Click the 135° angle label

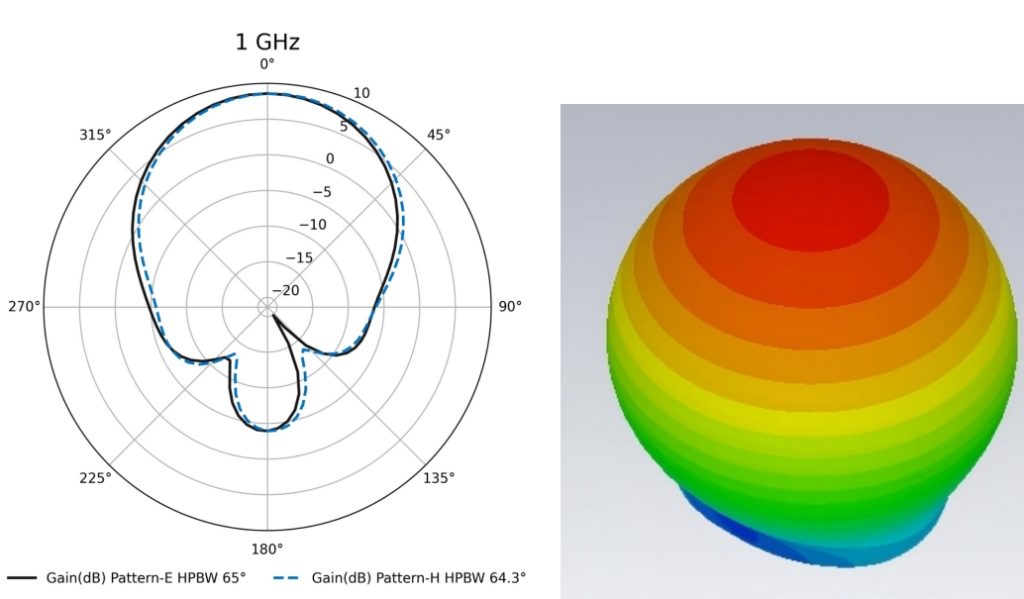tap(440, 478)
